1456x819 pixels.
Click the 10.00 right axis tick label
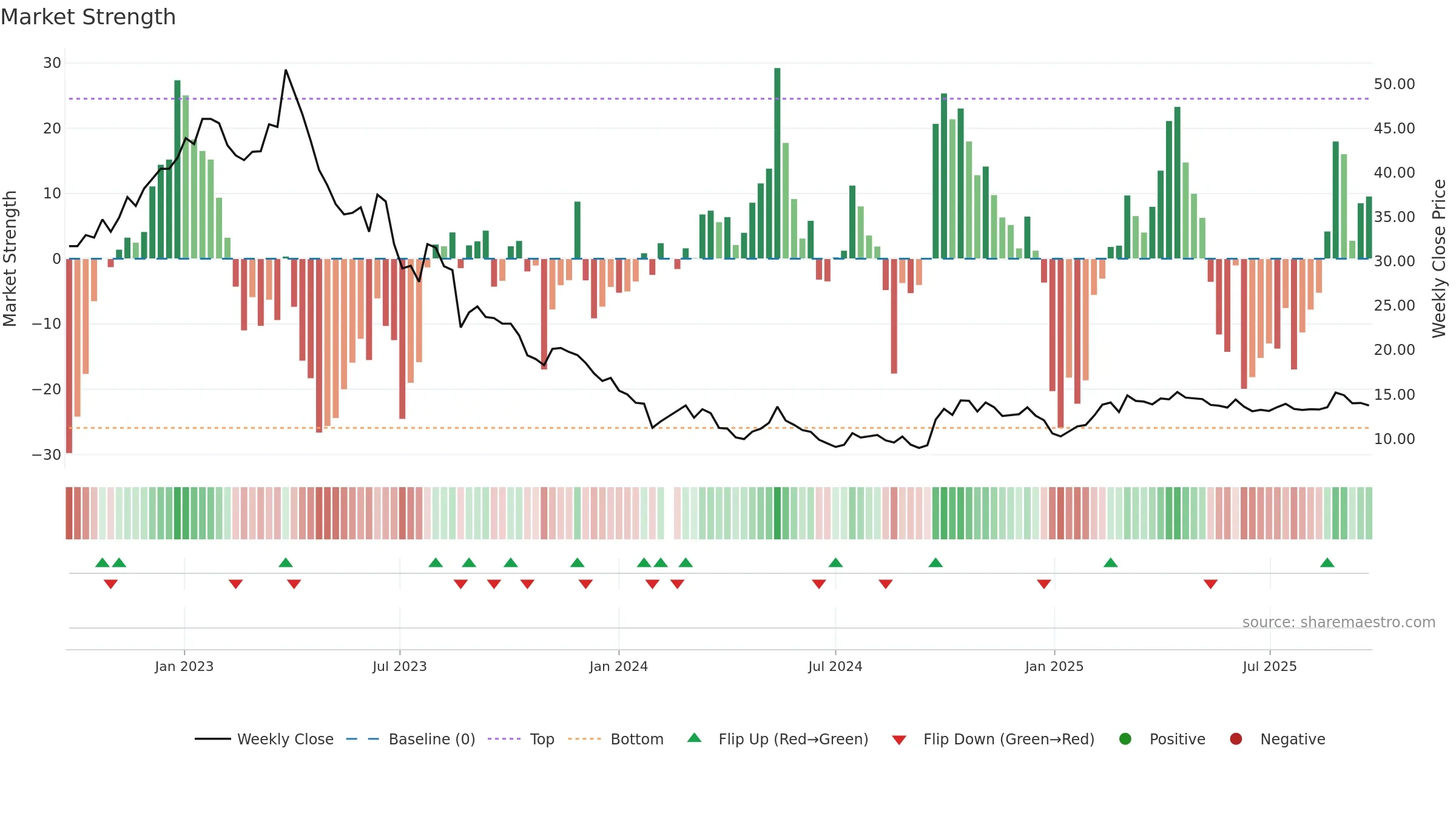[1394, 439]
